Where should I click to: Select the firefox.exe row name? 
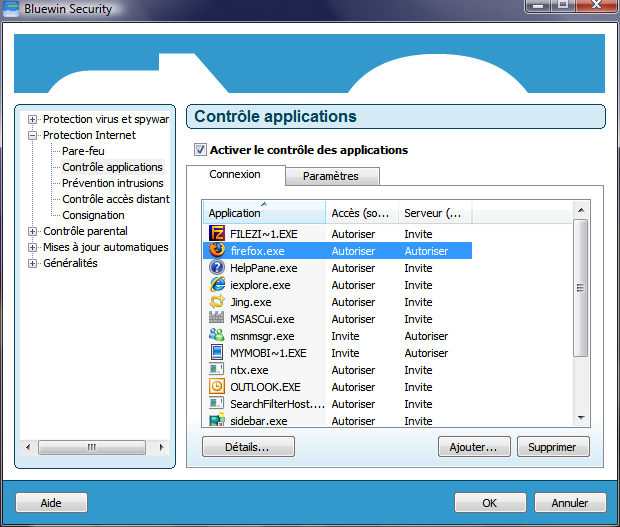[x=257, y=251]
